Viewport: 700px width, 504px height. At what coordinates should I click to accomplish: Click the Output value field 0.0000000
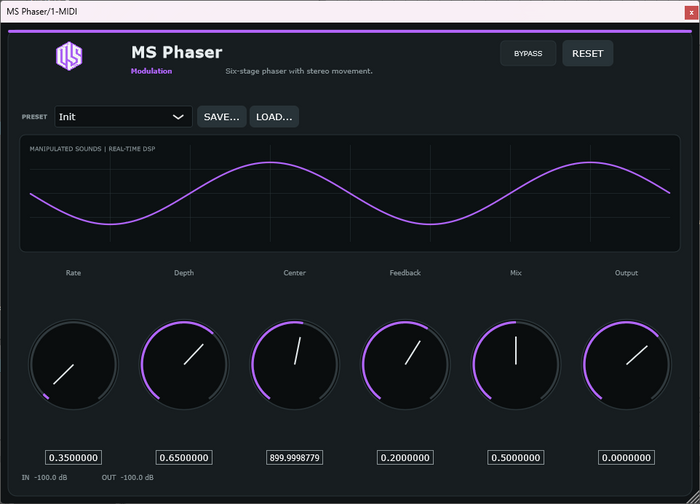coord(626,458)
